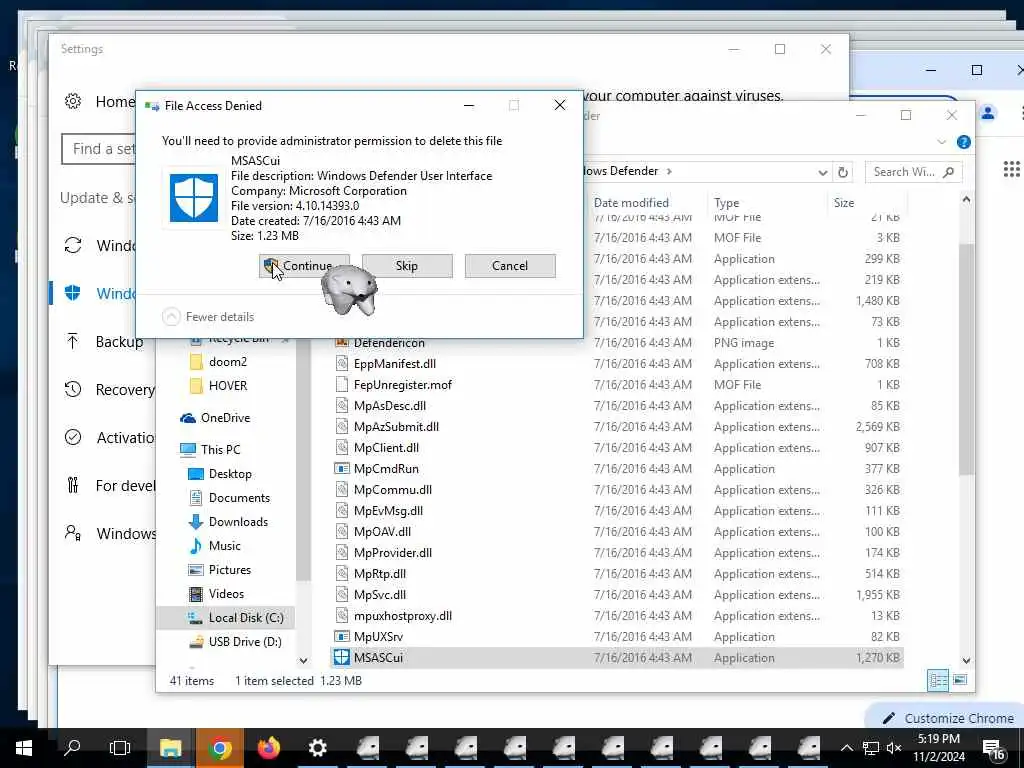Expand the Explorer ribbon chevron
Image resolution: width=1024 pixels, height=768 pixels.
941,142
